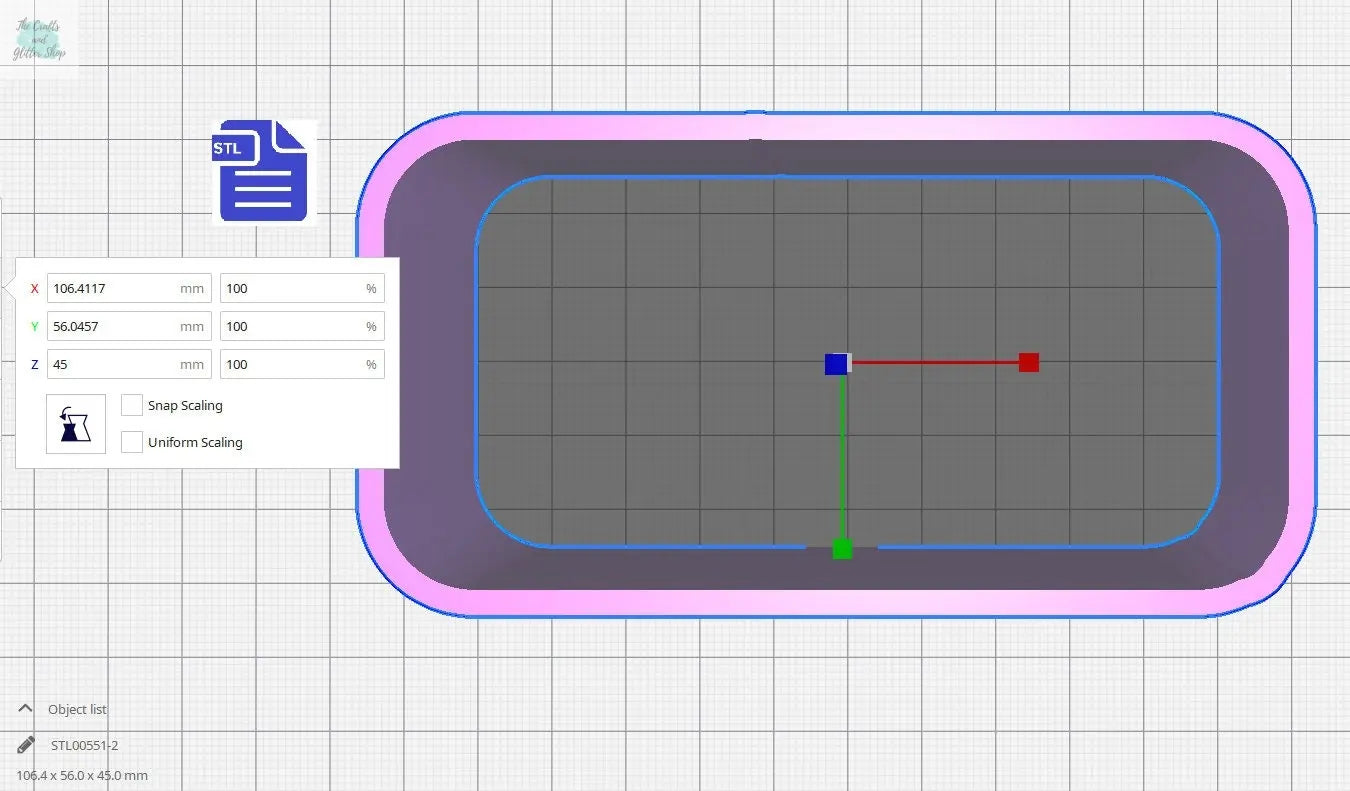Click the blue STL file icon

tap(263, 171)
